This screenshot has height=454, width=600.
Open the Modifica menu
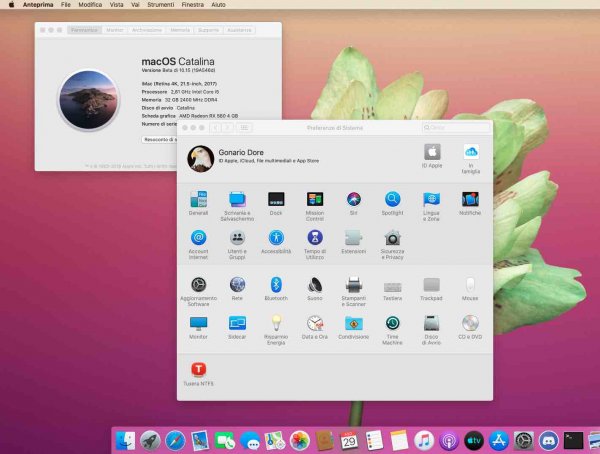click(x=90, y=5)
